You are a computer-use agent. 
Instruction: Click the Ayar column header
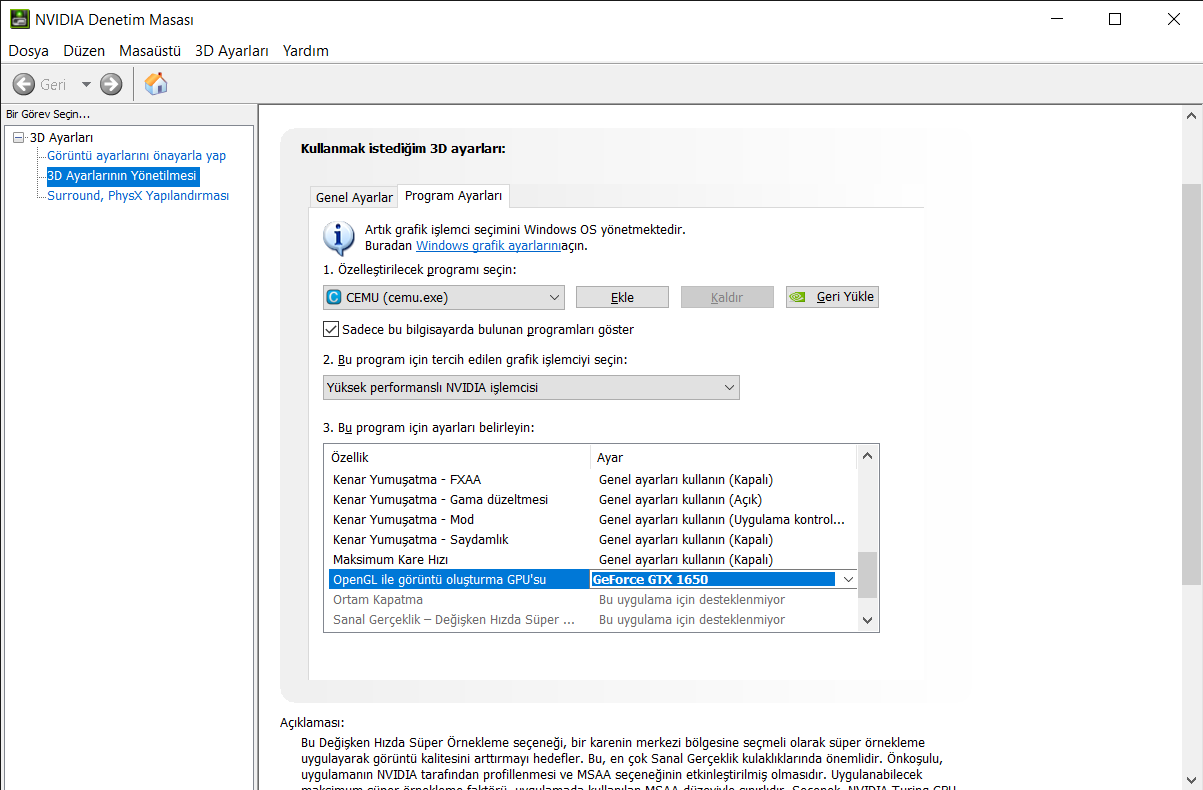tap(724, 457)
